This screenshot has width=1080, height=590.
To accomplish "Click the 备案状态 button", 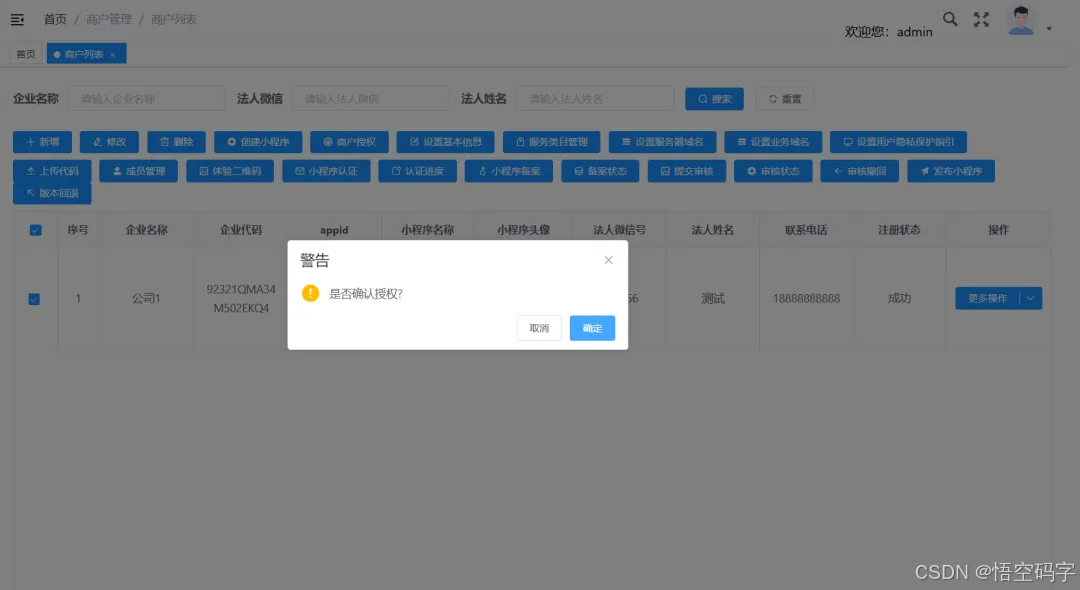I will point(600,171).
